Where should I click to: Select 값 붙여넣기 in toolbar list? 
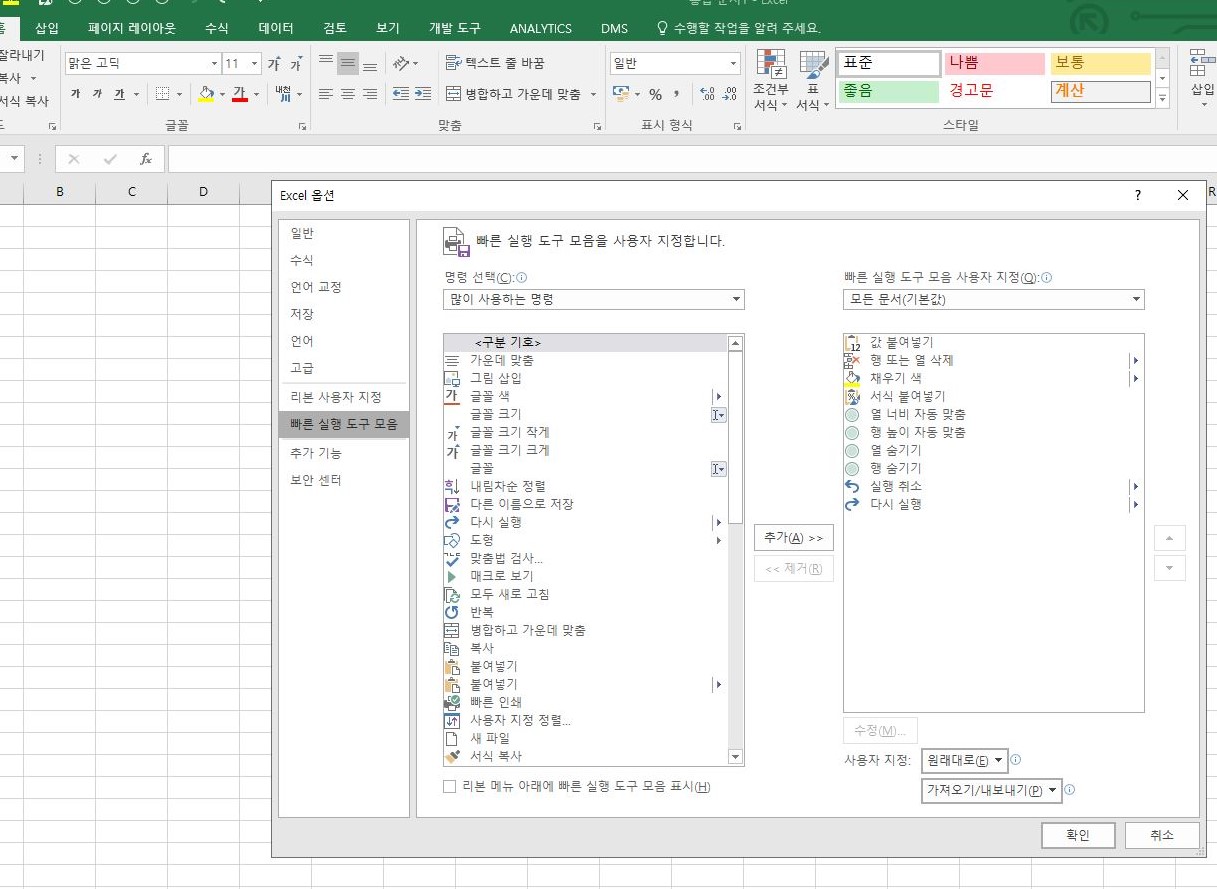coord(993,342)
